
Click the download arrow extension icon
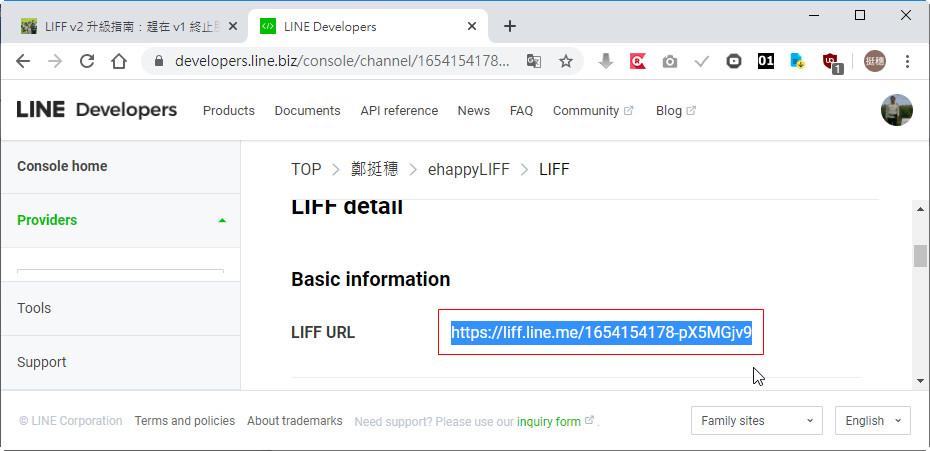point(606,61)
